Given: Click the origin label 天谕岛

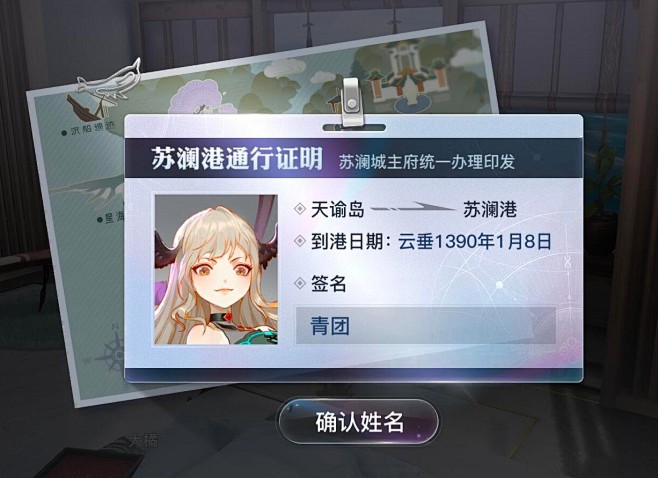Looking at the screenshot, I should [337, 209].
